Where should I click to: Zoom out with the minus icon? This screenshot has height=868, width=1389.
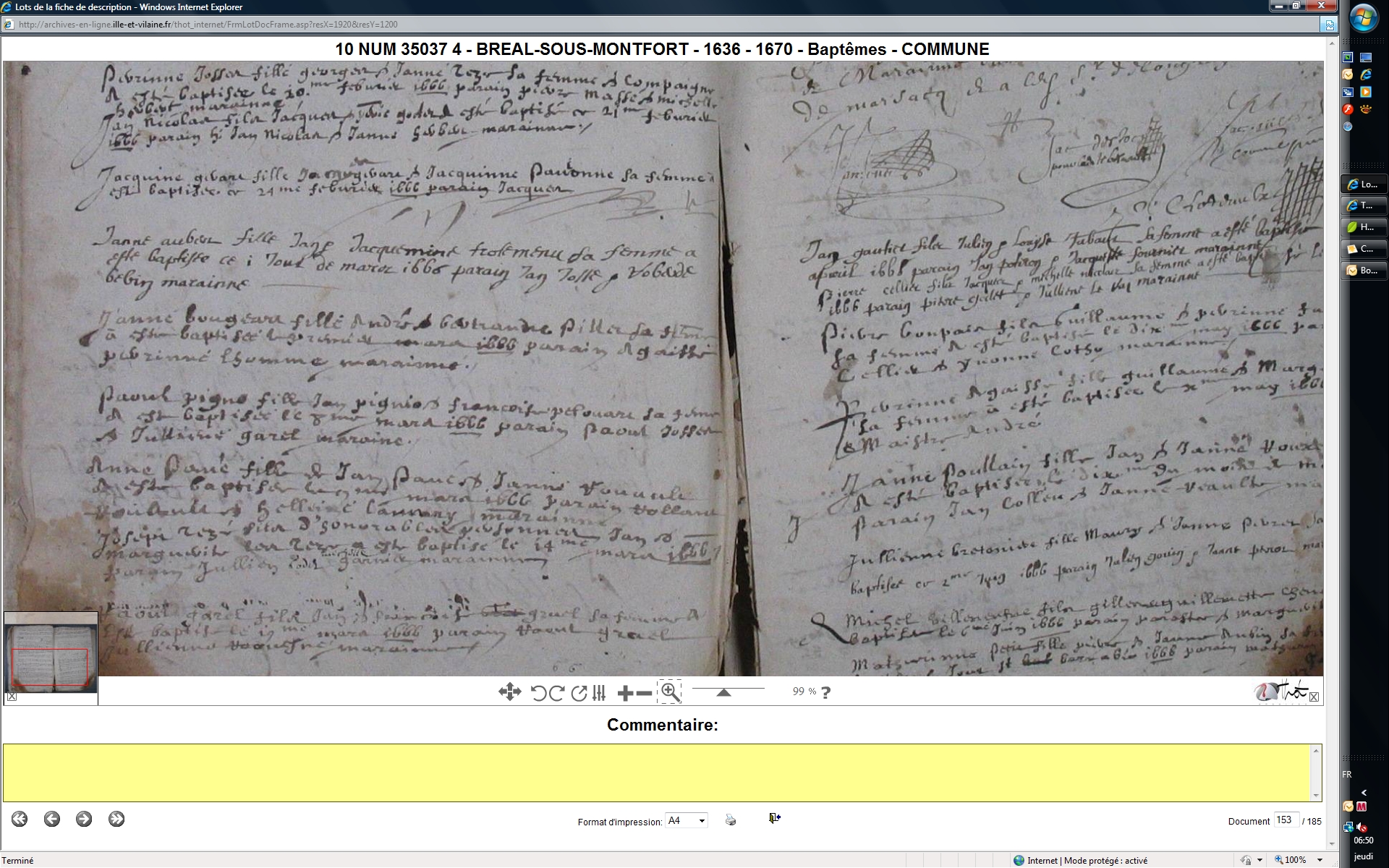click(x=643, y=694)
